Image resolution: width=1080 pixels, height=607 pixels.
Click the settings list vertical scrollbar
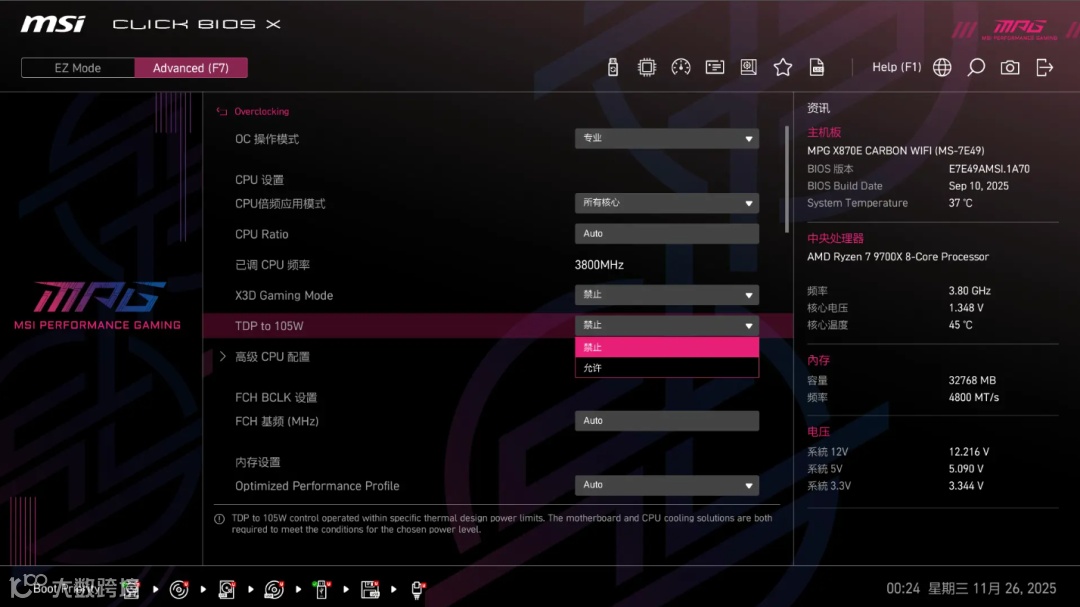coord(787,179)
